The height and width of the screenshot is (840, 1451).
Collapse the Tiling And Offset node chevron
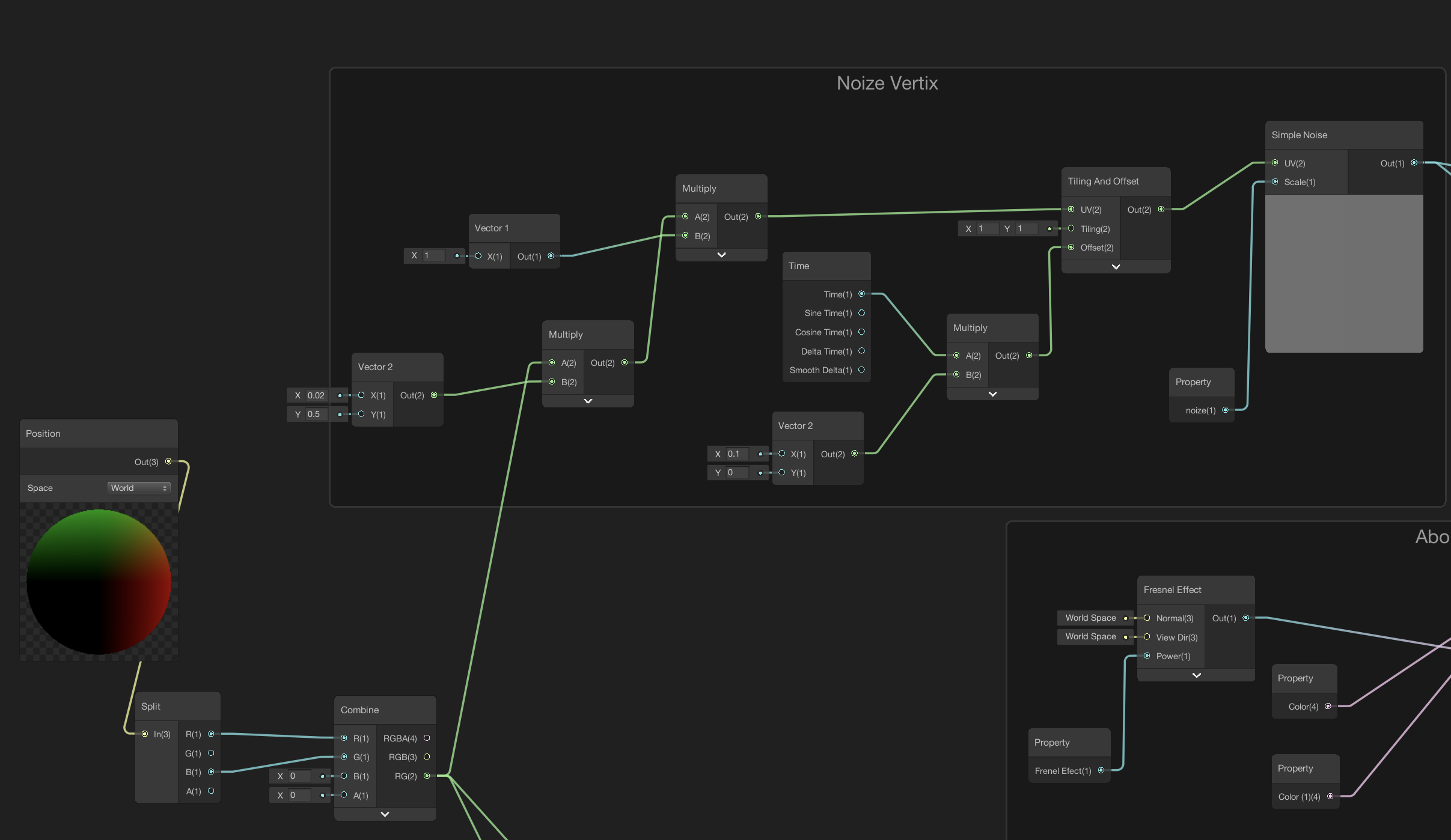[x=1115, y=267]
